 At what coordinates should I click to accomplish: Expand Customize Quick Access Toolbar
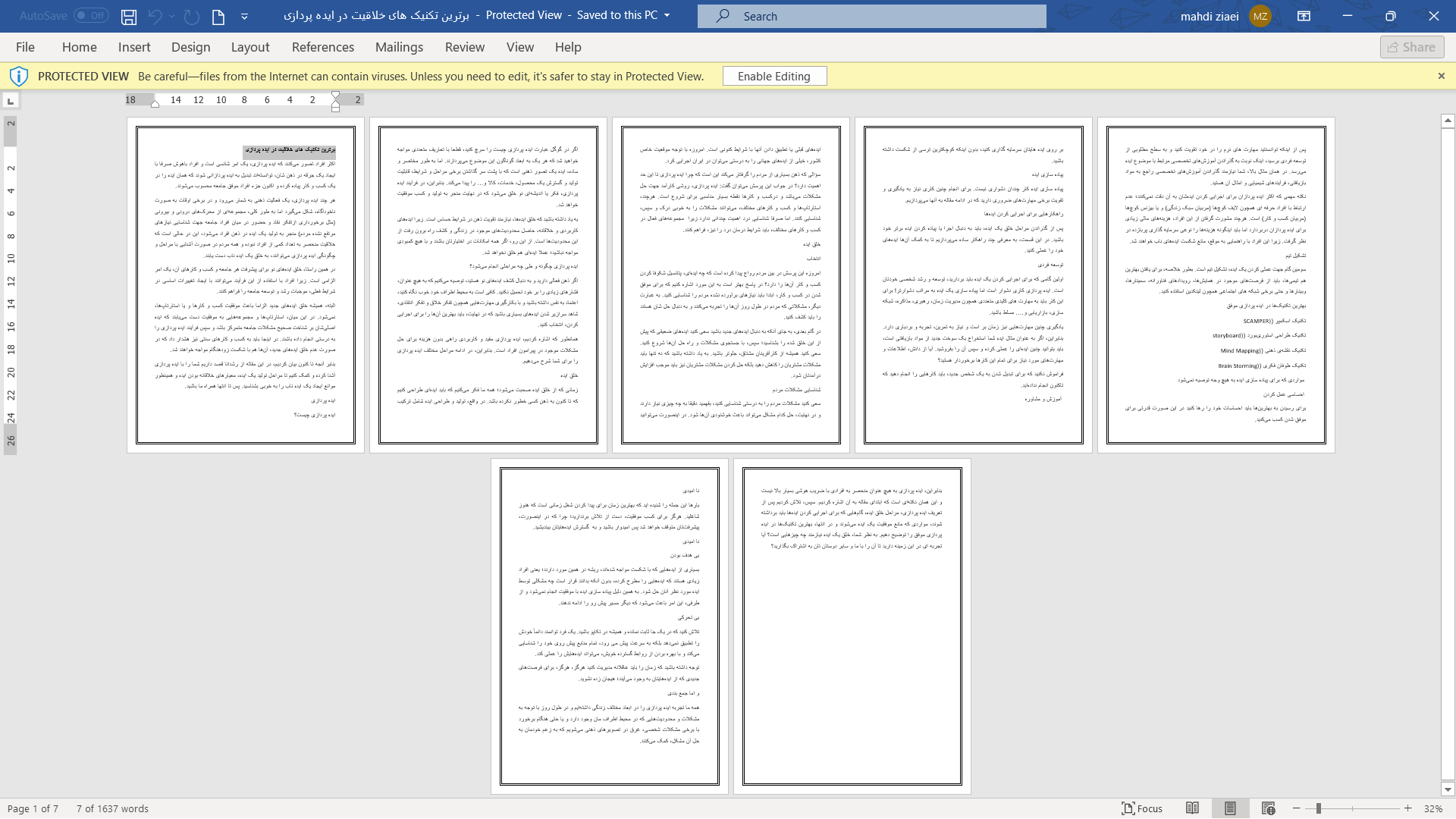tap(244, 16)
